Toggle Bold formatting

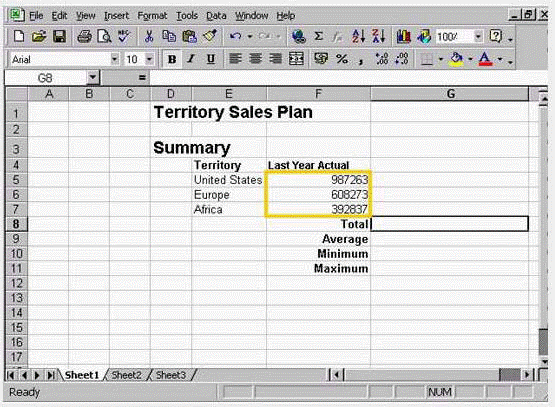172,59
